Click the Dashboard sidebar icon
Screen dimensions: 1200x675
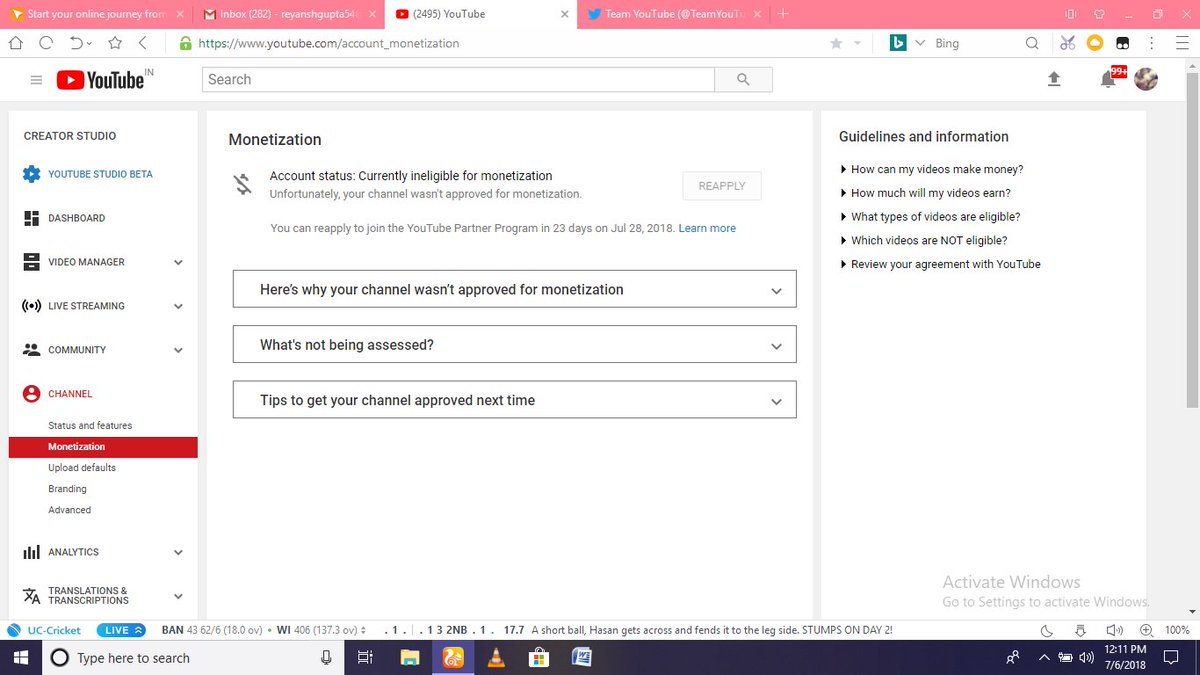[x=31, y=218]
